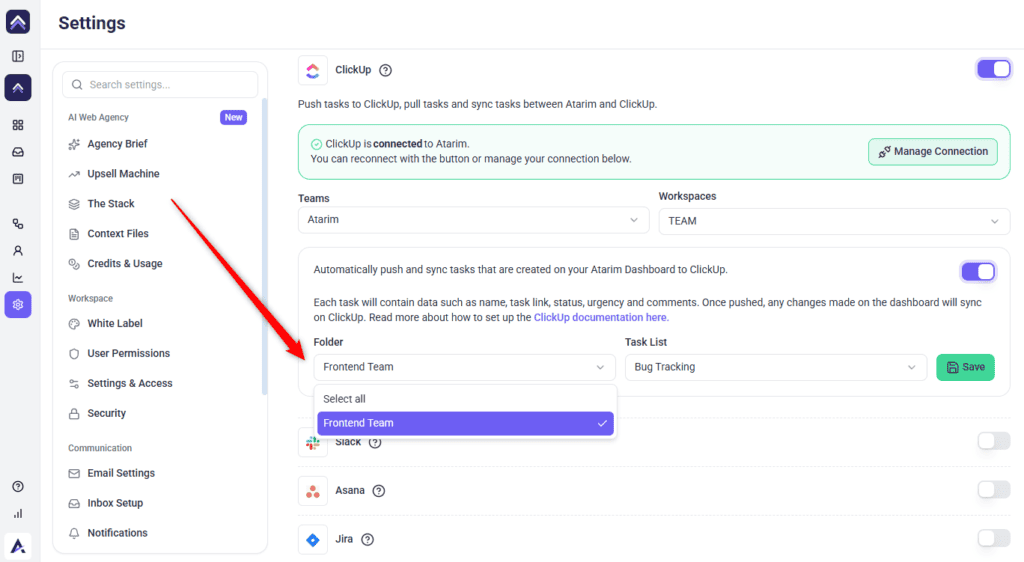Open the Asana help tooltip icon
Screen dimensions: 1024x562
click(x=378, y=491)
